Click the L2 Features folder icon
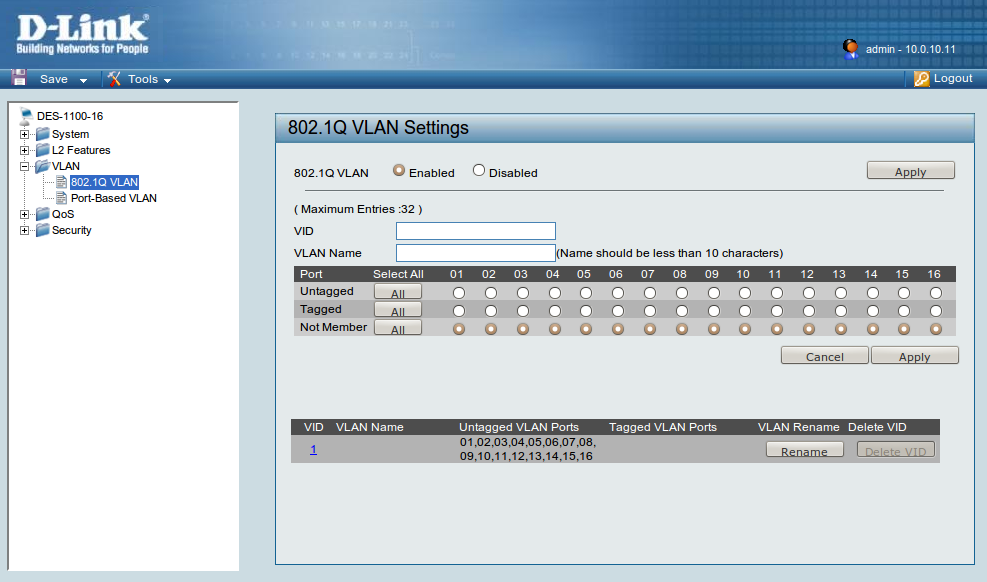 [x=42, y=150]
